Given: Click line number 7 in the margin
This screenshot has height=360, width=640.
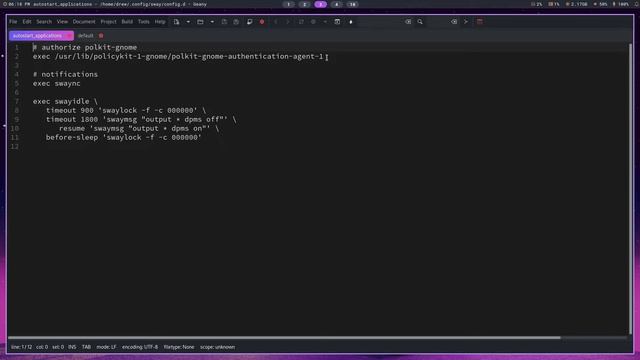Looking at the screenshot, I should click(x=17, y=101).
